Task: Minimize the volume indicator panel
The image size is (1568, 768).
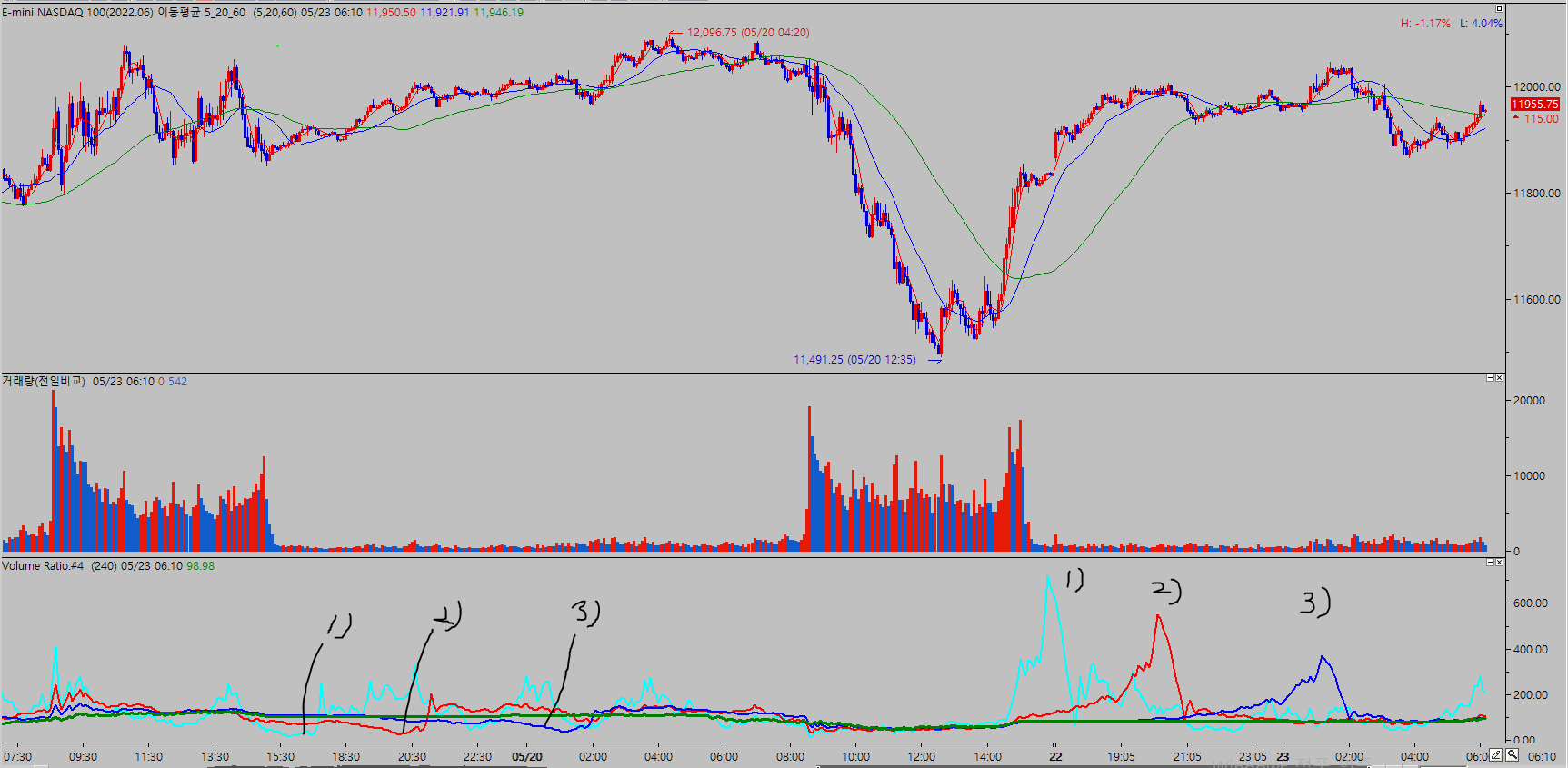Action: point(1490,378)
